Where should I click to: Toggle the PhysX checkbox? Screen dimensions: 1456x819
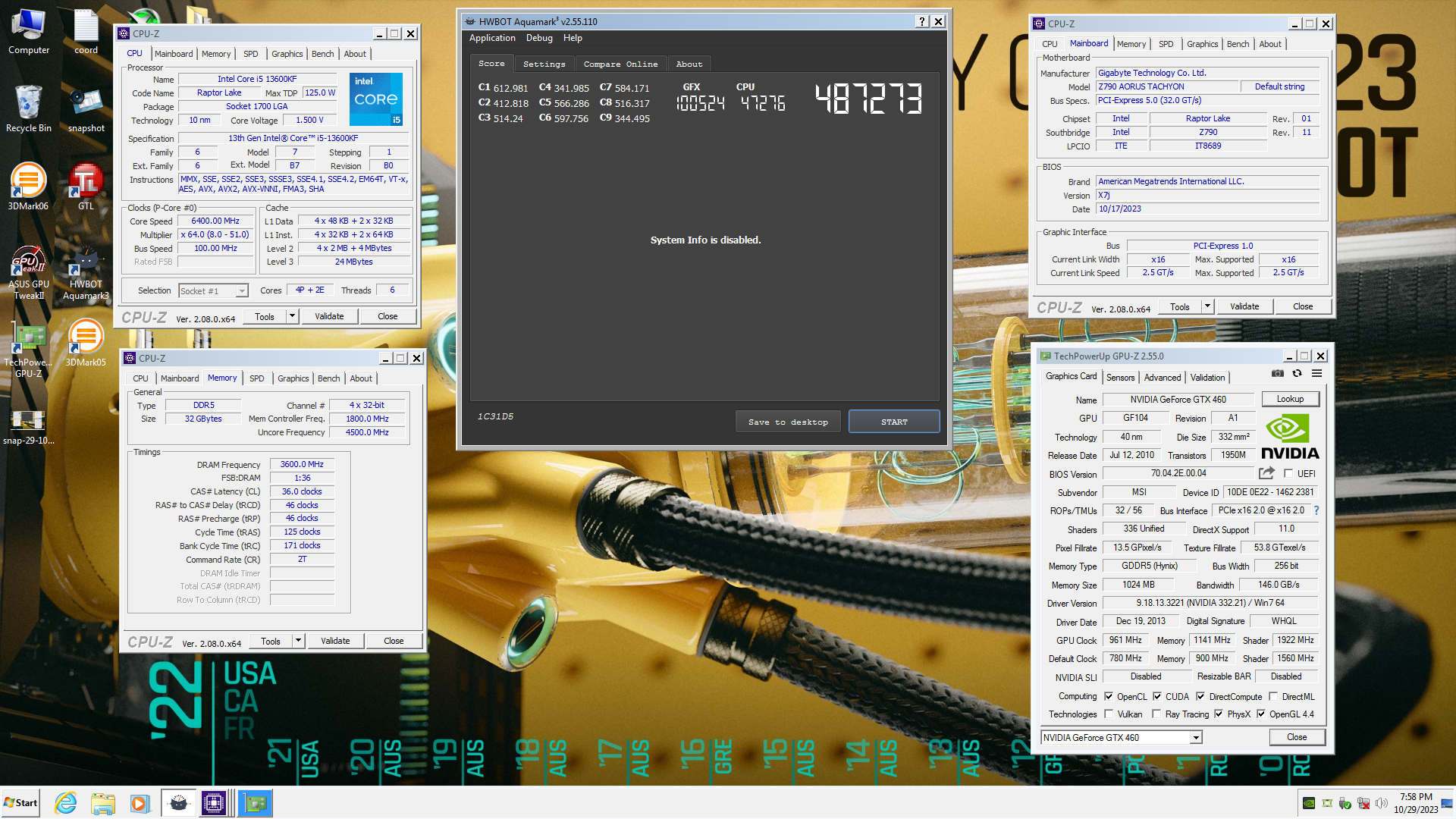coord(1219,714)
